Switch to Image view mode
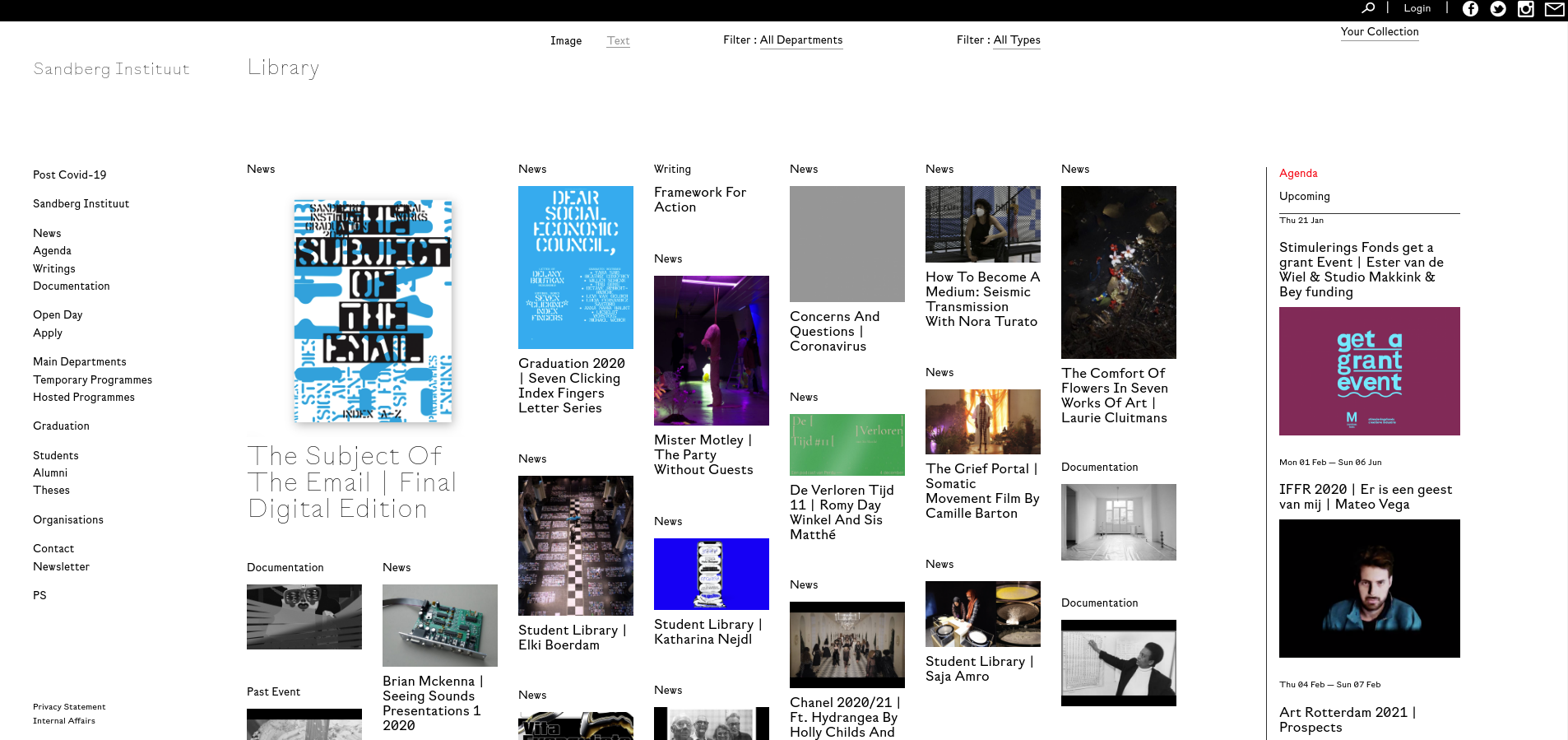This screenshot has width=1568, height=740. point(565,41)
